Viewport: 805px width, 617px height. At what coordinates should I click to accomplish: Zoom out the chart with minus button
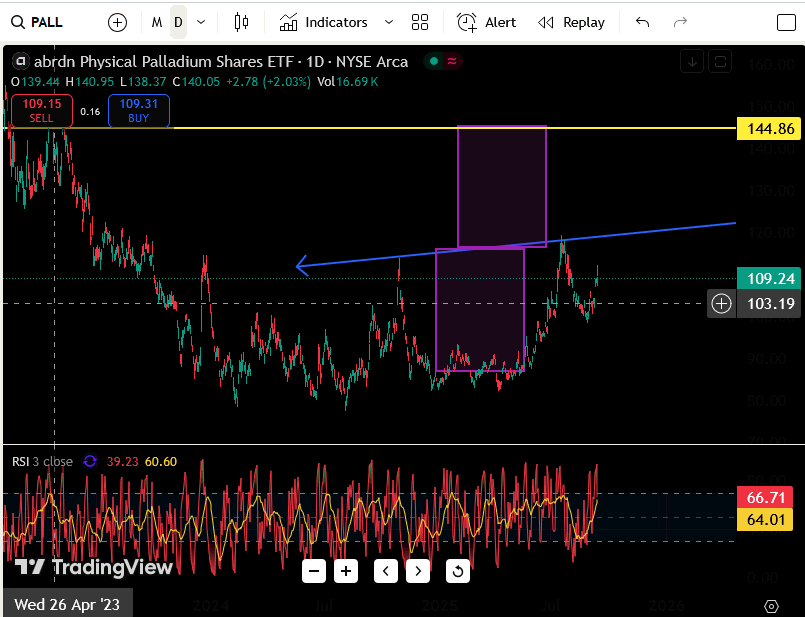pos(315,571)
